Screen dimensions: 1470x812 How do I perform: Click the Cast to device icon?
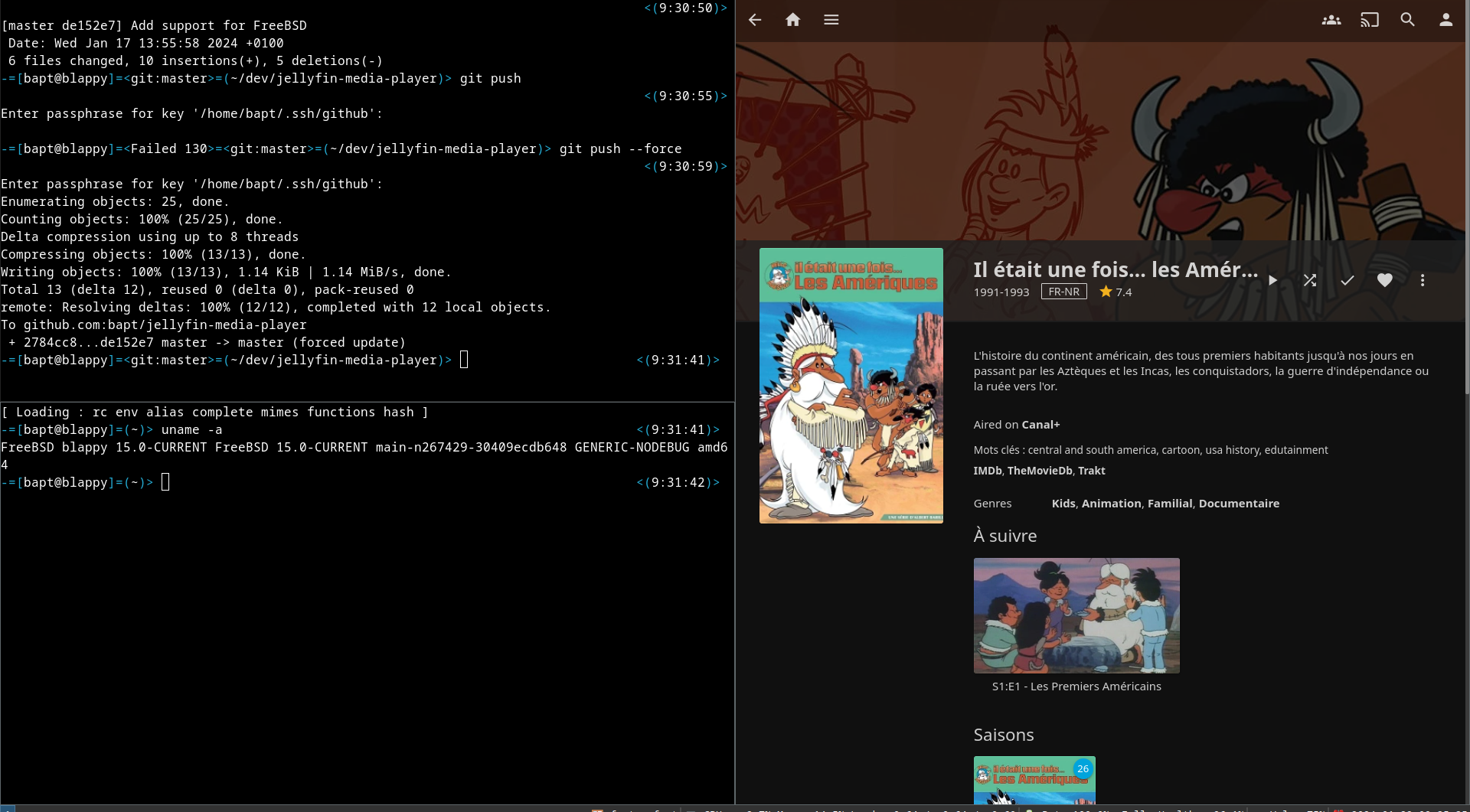[x=1369, y=20]
